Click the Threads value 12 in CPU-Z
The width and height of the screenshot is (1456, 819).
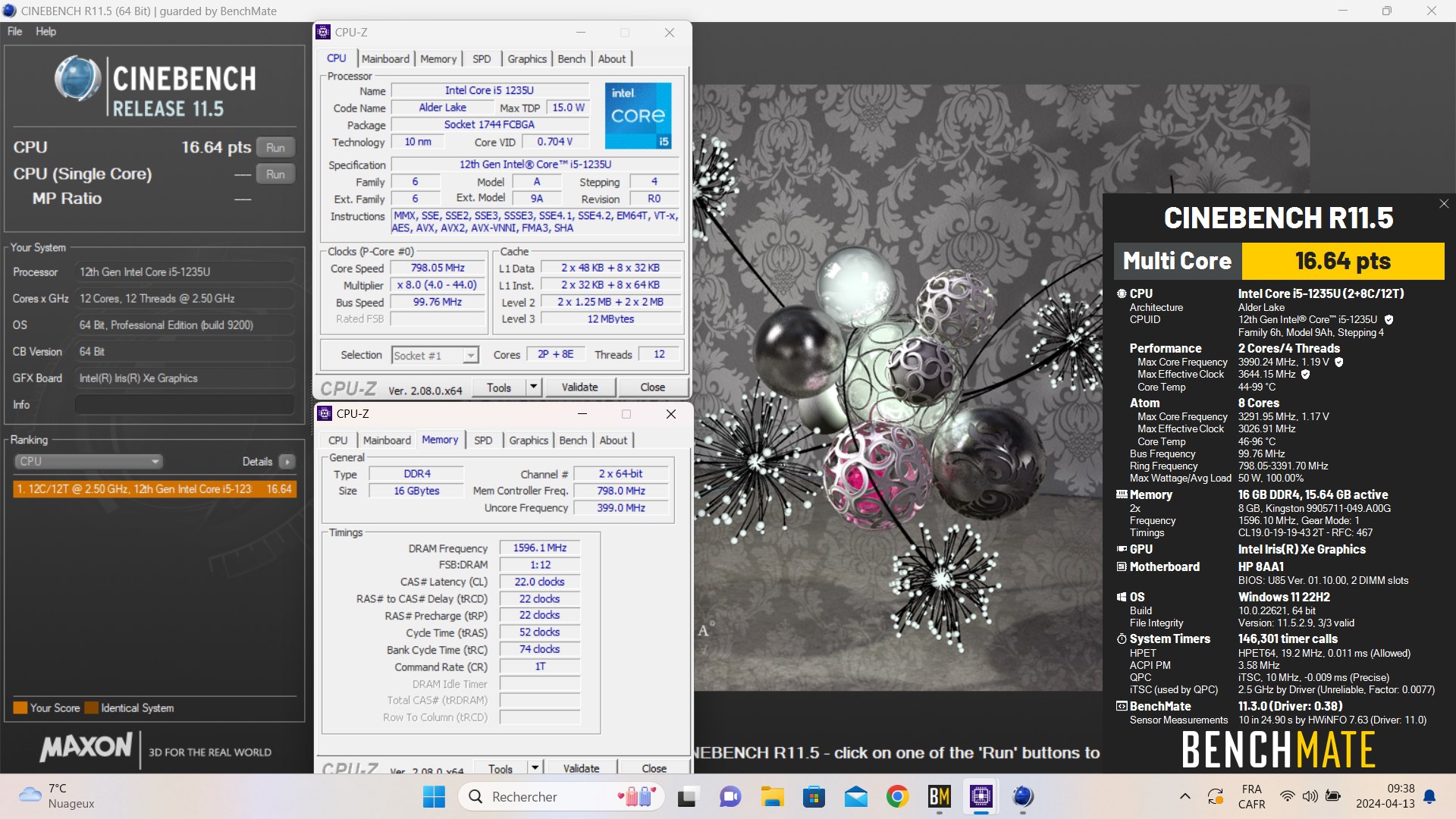click(659, 354)
